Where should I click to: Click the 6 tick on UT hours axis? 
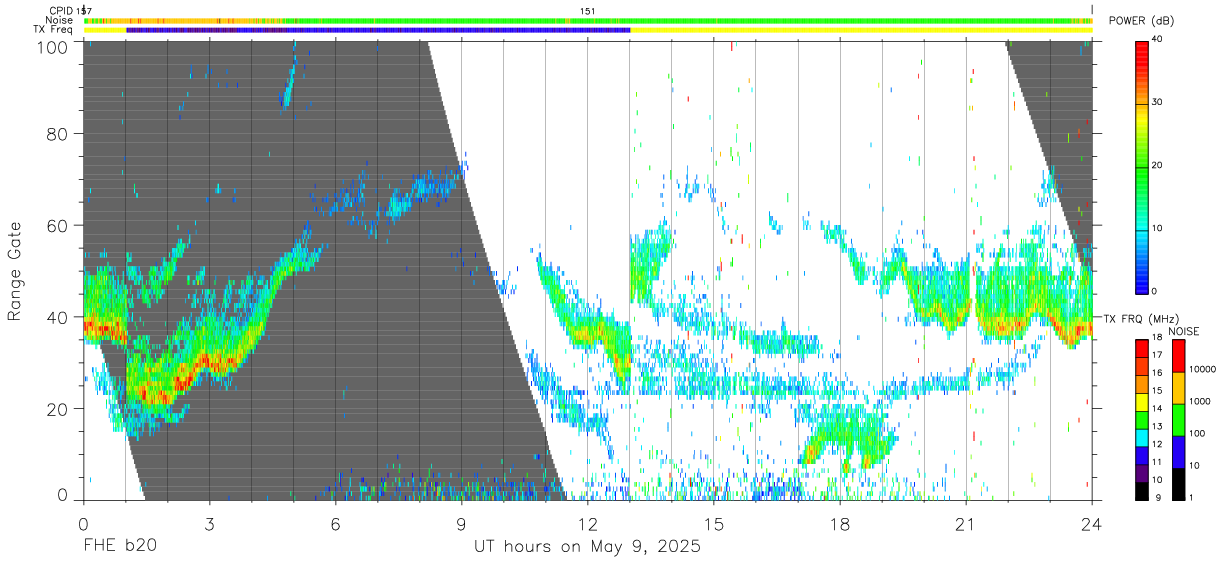(x=335, y=522)
